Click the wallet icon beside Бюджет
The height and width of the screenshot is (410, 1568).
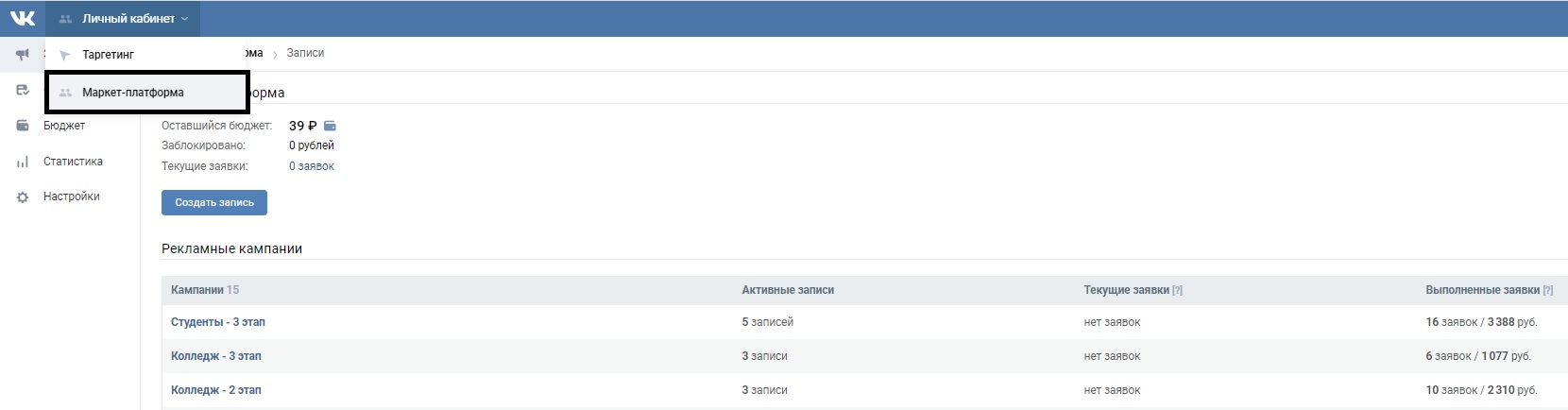23,126
